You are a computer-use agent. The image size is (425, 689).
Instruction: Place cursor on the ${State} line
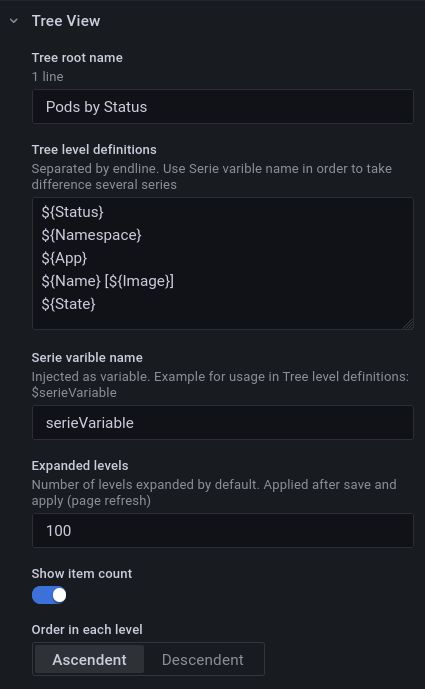(68, 304)
